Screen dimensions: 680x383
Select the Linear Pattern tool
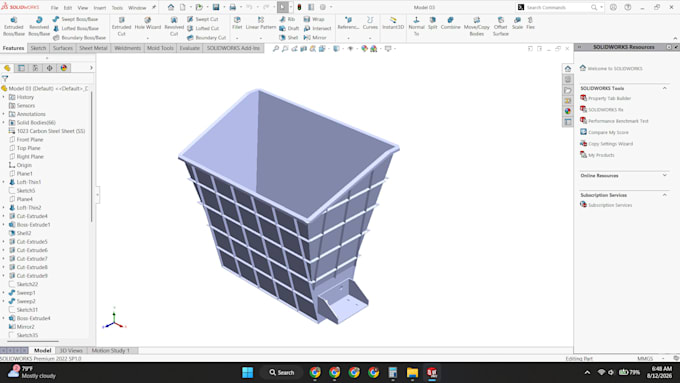click(261, 23)
